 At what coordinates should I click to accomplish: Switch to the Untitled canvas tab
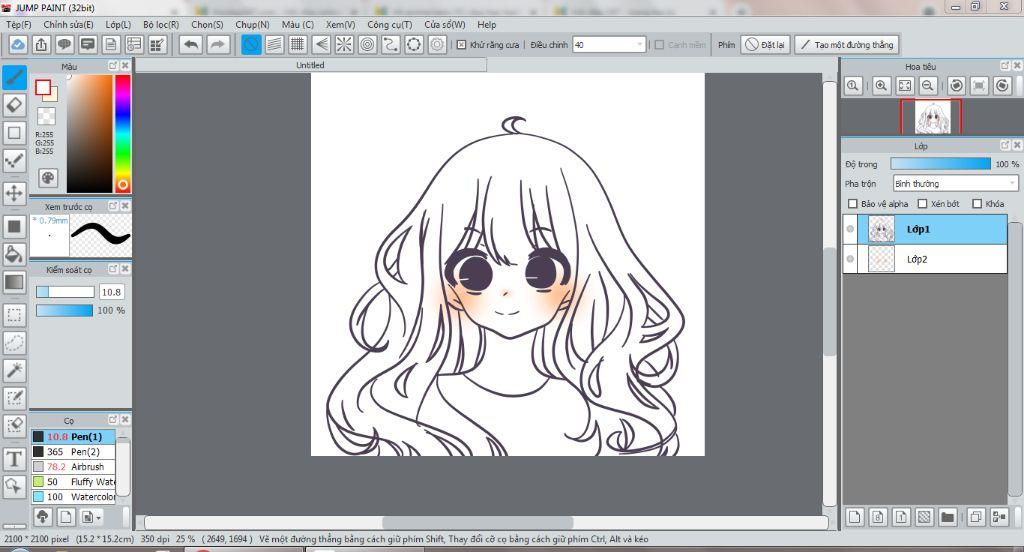click(310, 65)
